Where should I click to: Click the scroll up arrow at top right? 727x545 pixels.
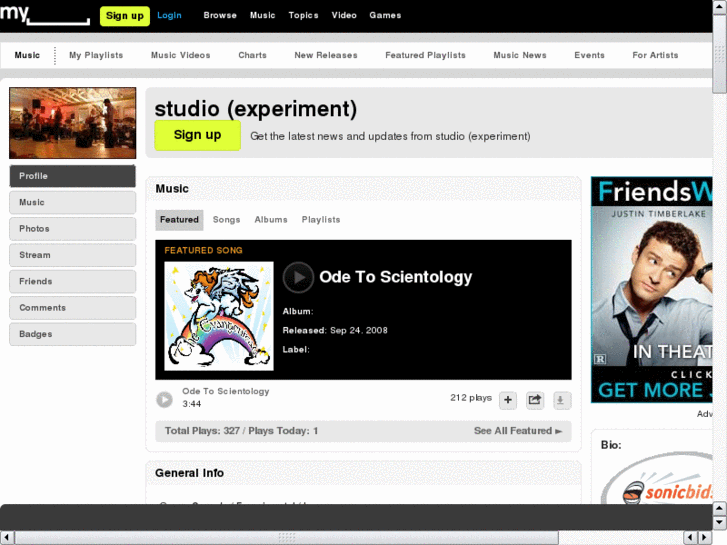[x=720, y=7]
